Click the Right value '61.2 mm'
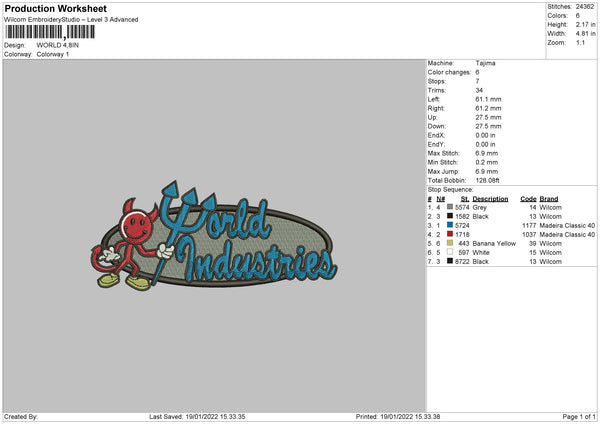This screenshot has width=600, height=424. coord(488,108)
